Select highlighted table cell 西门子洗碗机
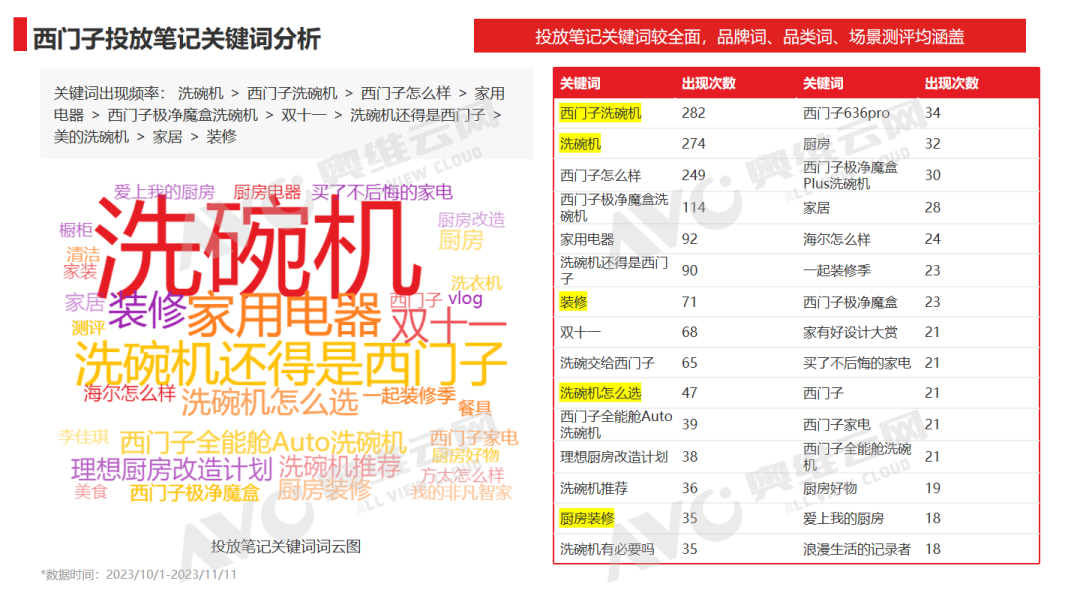 [600, 113]
